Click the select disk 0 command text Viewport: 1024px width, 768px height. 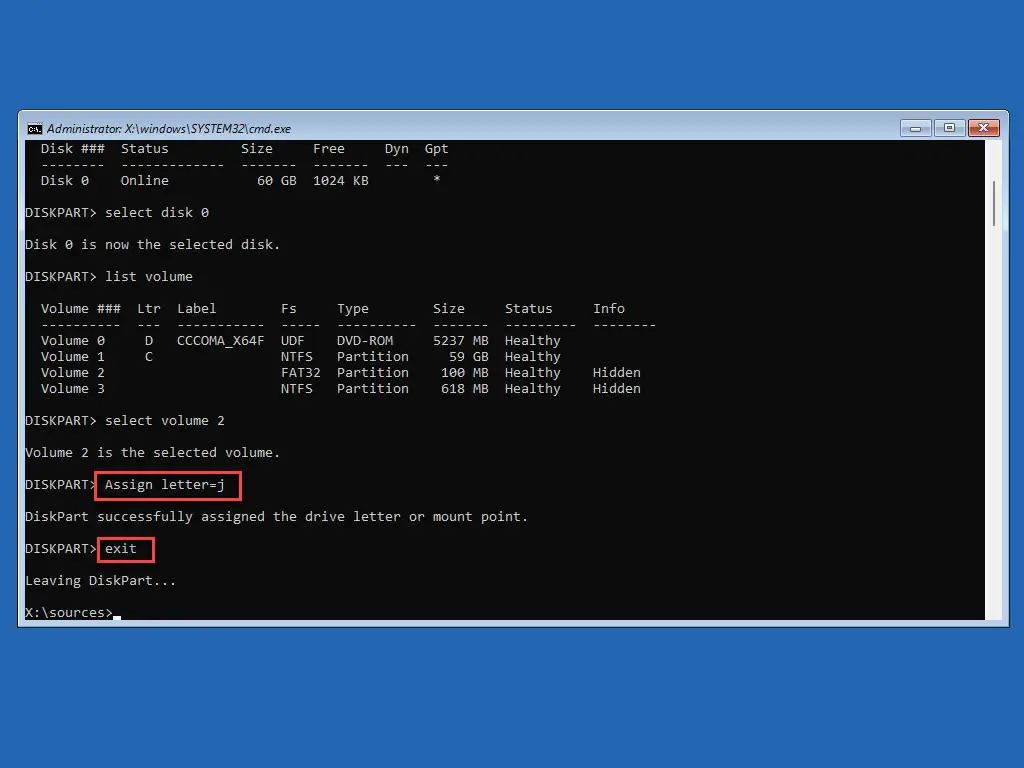[156, 212]
